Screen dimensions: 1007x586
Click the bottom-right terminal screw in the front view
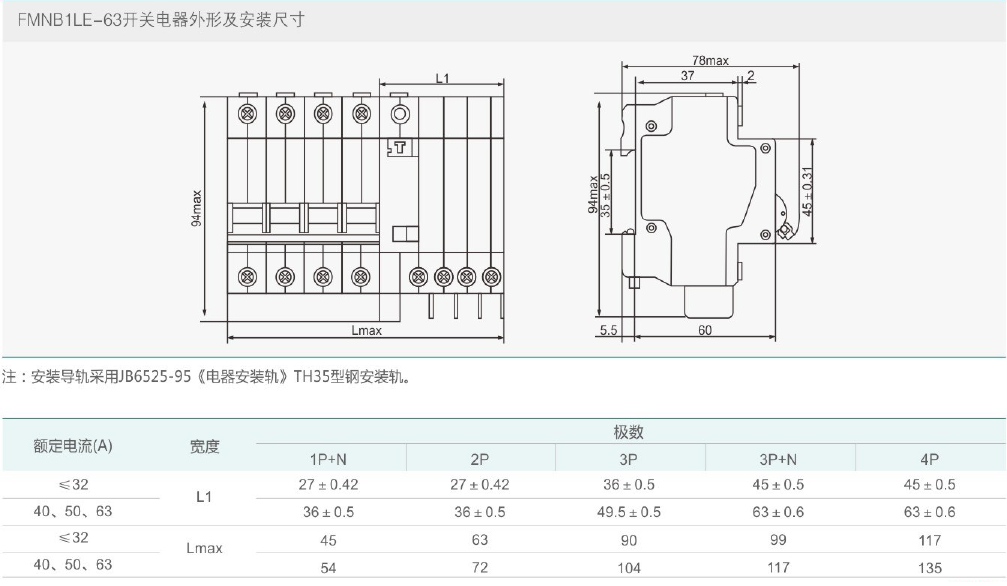click(491, 275)
